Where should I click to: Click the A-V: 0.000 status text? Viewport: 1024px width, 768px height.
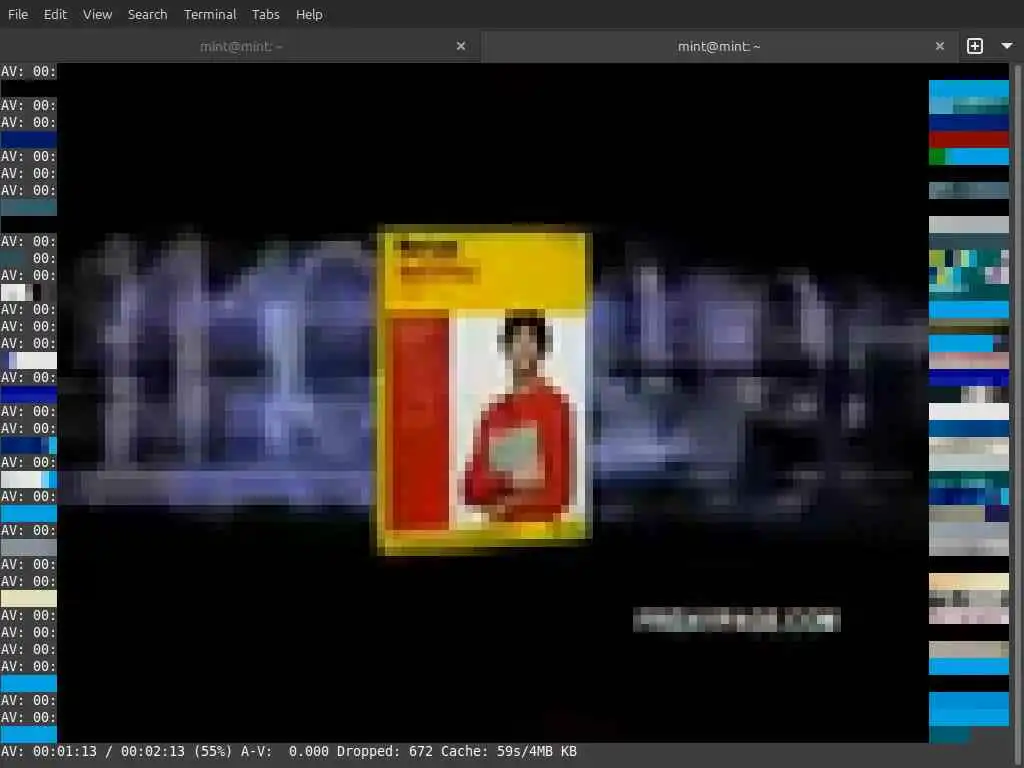[x=285, y=752]
